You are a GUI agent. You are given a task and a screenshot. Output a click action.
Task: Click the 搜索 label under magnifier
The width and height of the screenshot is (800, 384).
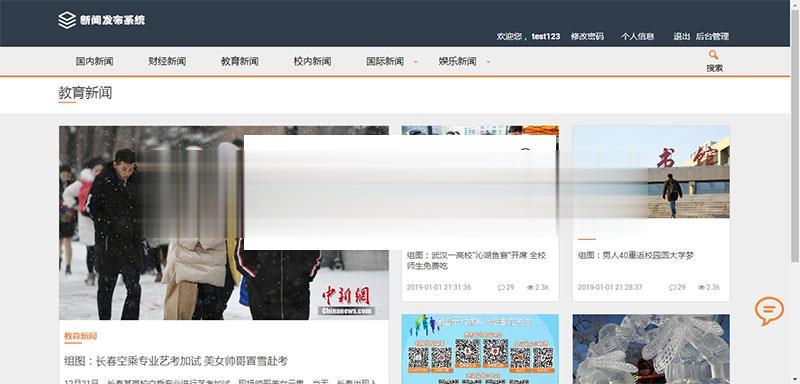(714, 68)
